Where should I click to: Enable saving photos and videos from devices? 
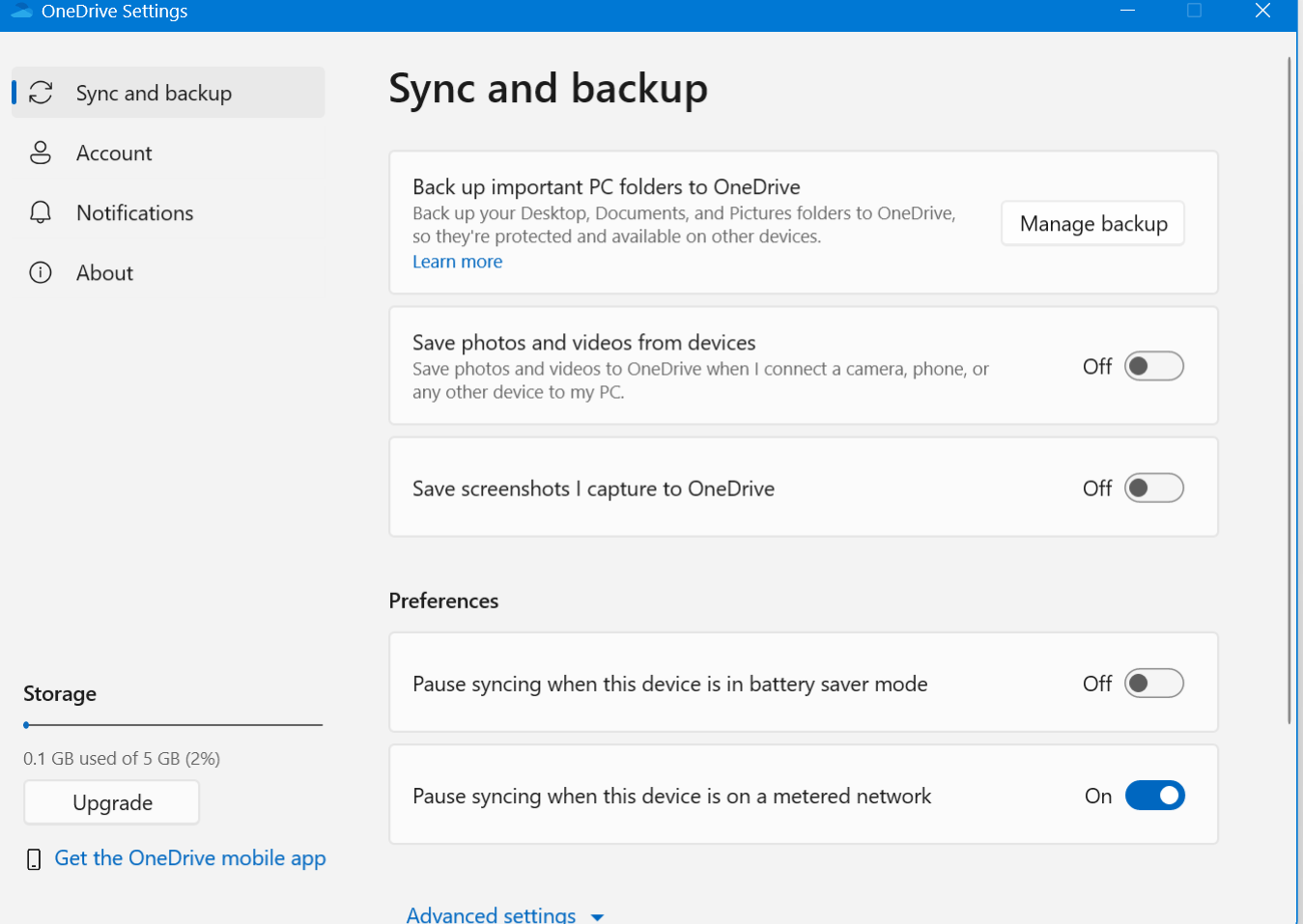pyautogui.click(x=1154, y=366)
